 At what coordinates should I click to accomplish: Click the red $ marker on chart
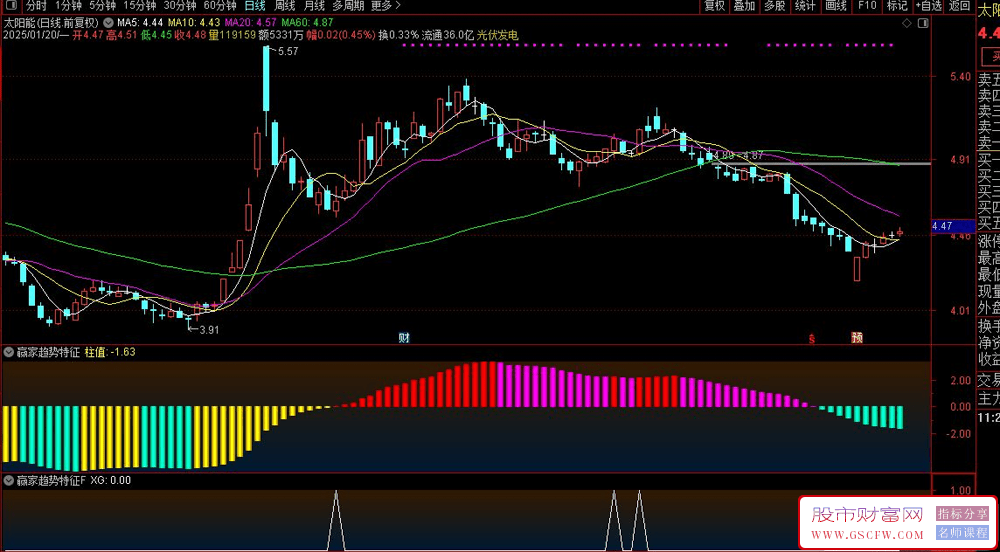click(x=812, y=338)
